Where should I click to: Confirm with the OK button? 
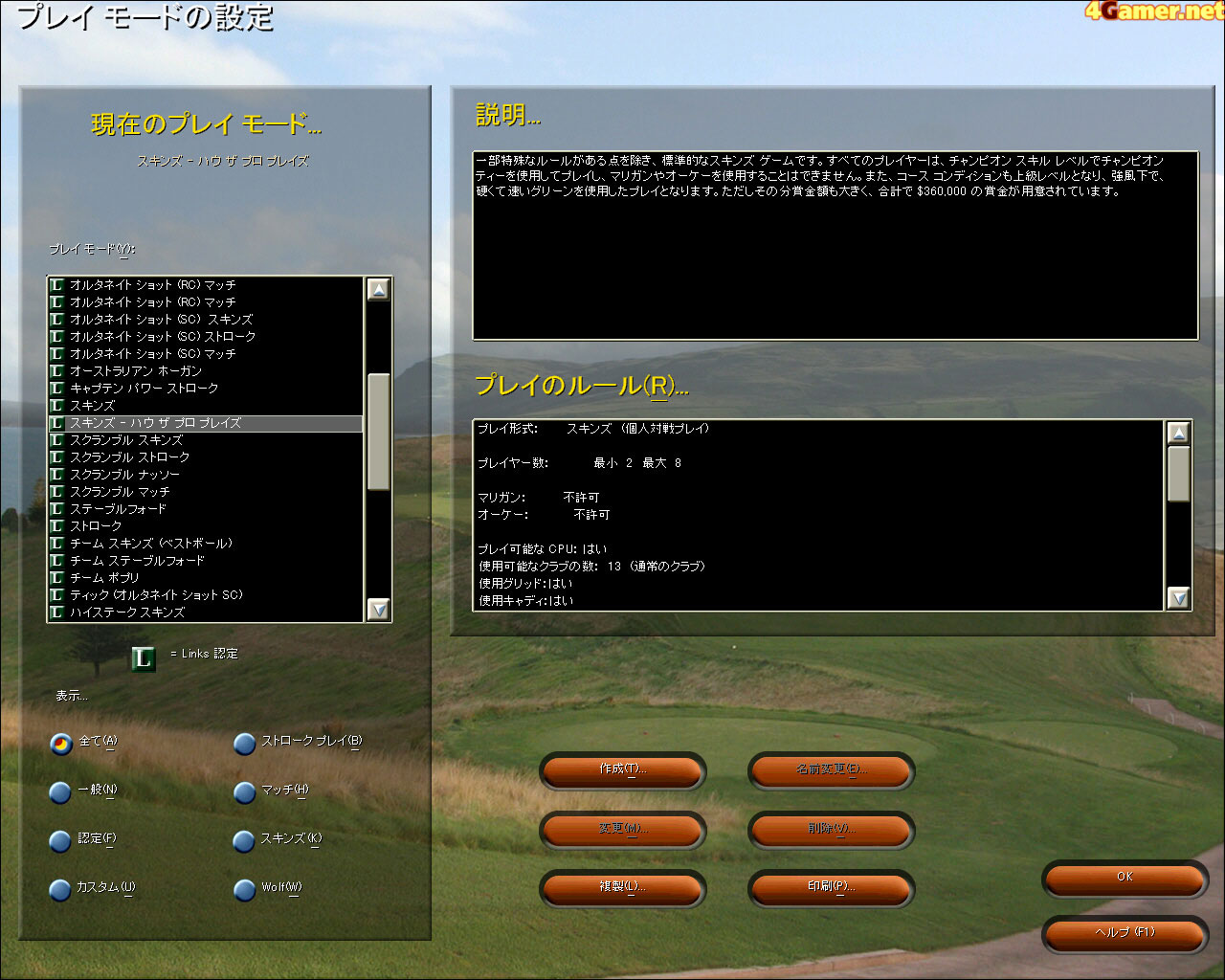[1125, 879]
